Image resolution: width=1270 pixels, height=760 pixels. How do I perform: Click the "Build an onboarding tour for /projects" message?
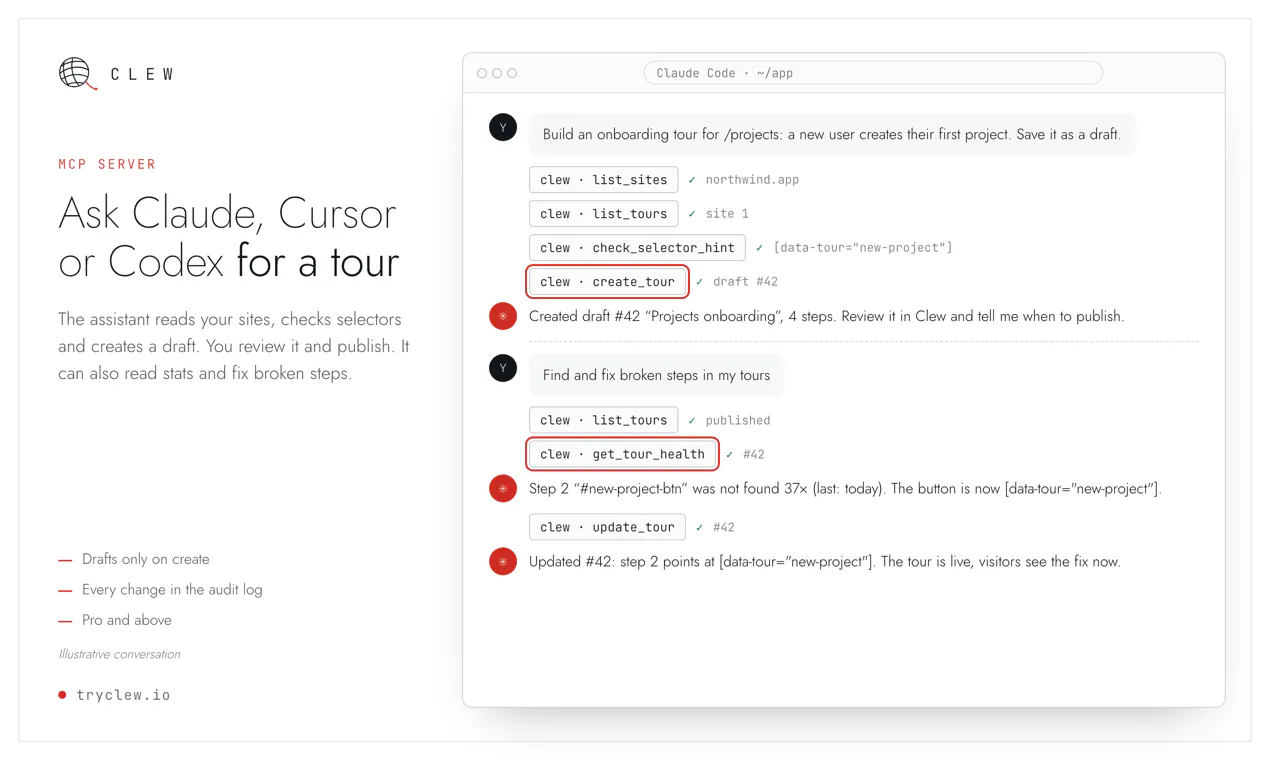pos(831,134)
